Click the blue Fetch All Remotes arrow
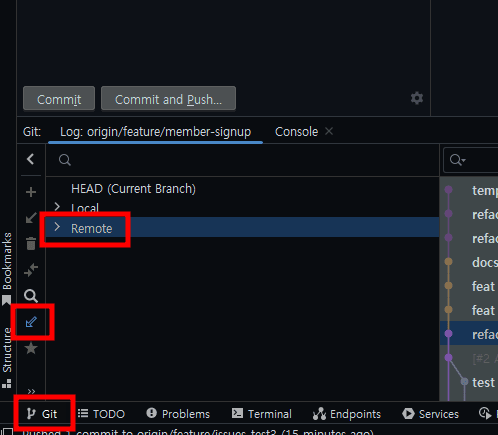Image resolution: width=498 pixels, height=435 pixels. pyautogui.click(x=31, y=322)
